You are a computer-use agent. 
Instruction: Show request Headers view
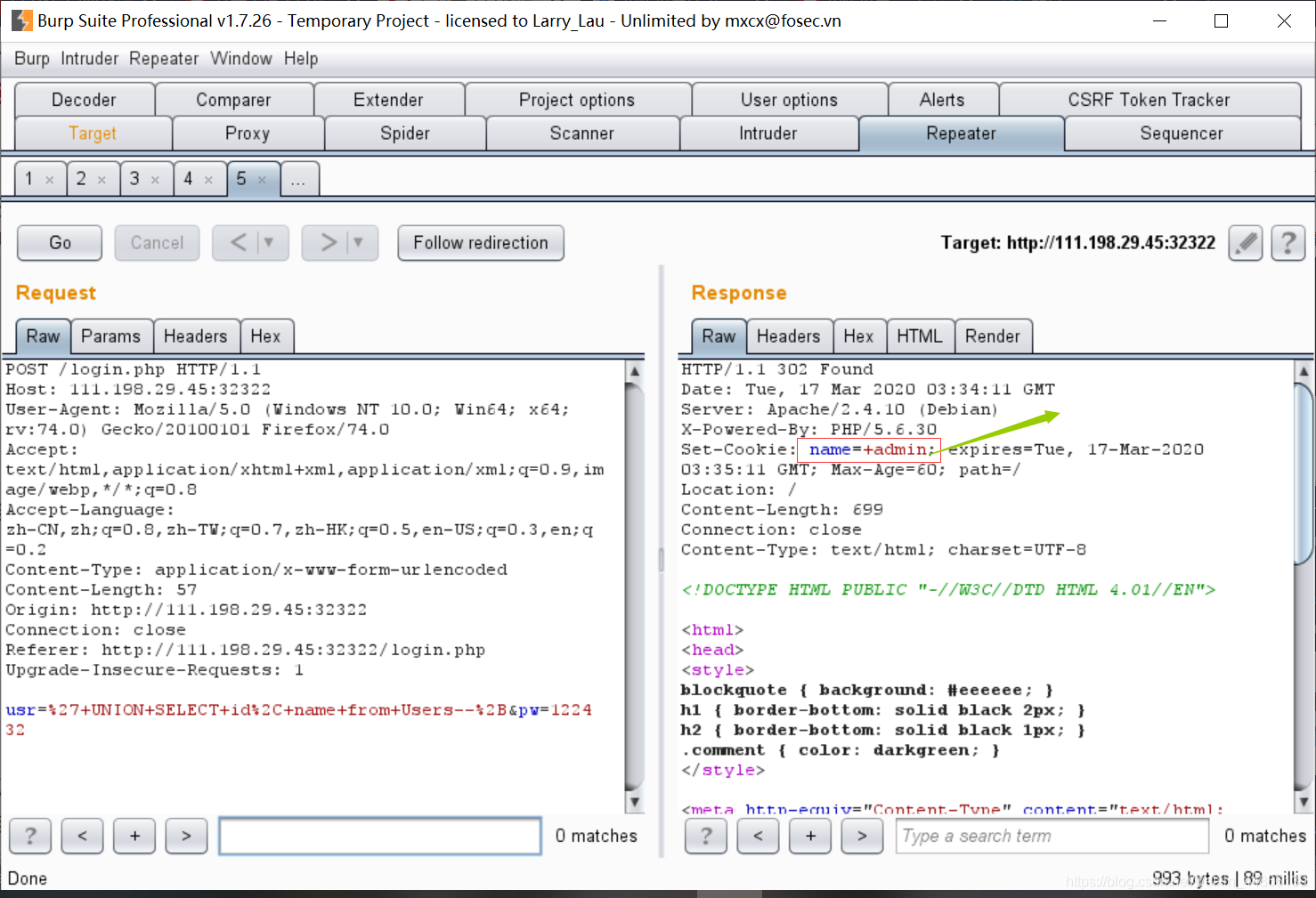(197, 336)
